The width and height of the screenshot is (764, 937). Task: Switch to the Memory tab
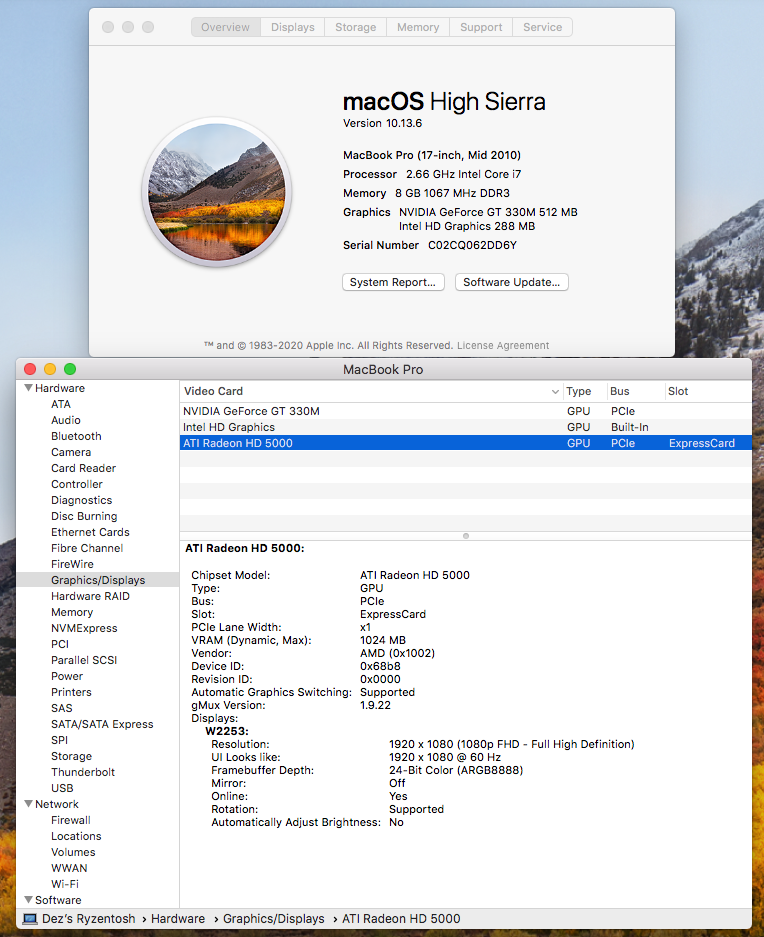(x=418, y=27)
